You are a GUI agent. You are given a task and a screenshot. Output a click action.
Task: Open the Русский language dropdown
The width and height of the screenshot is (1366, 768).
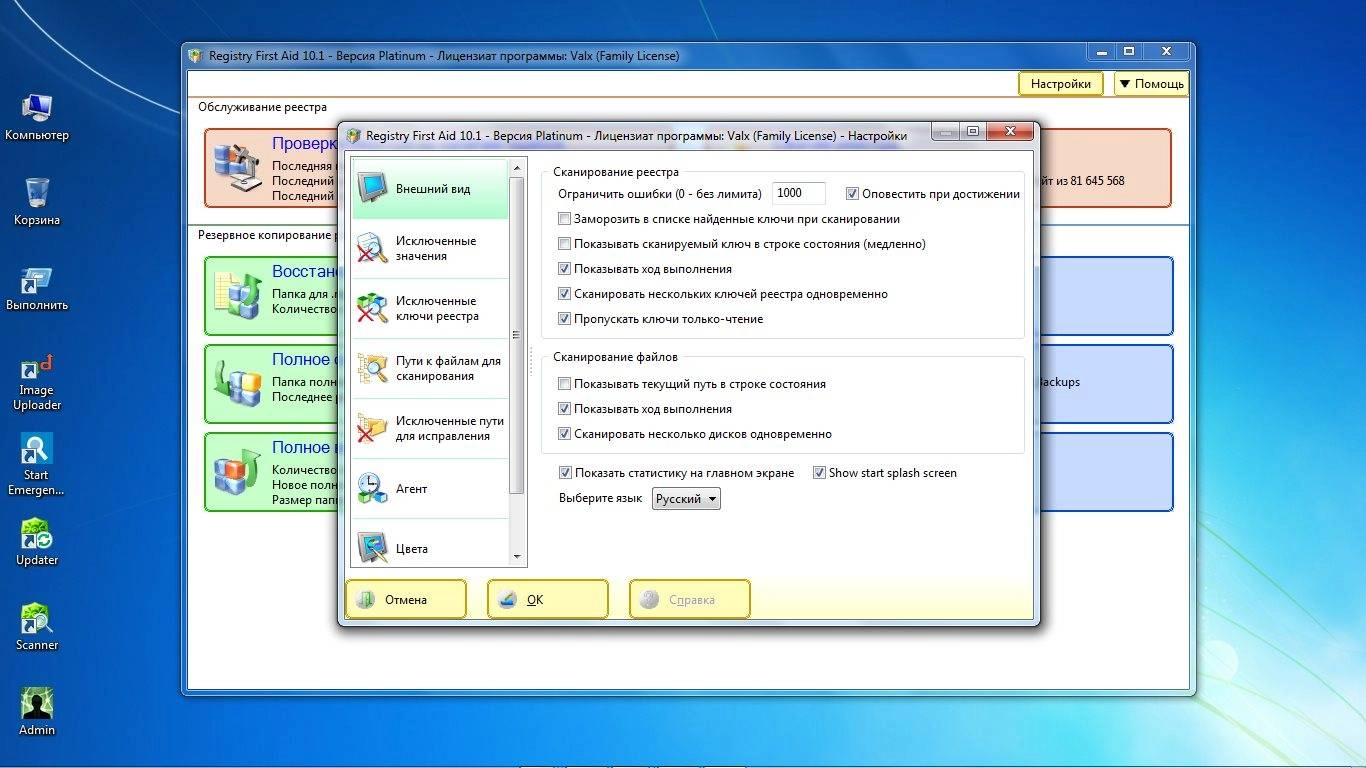686,498
